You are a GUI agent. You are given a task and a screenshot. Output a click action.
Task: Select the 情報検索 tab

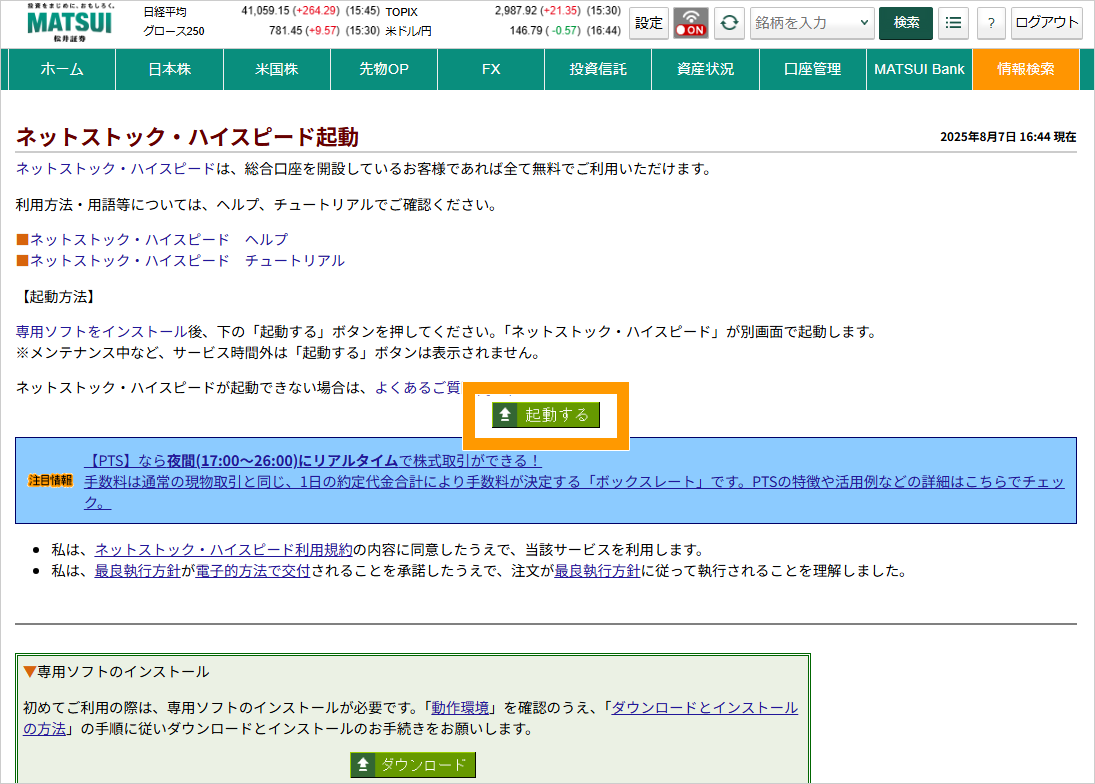(x=1025, y=69)
